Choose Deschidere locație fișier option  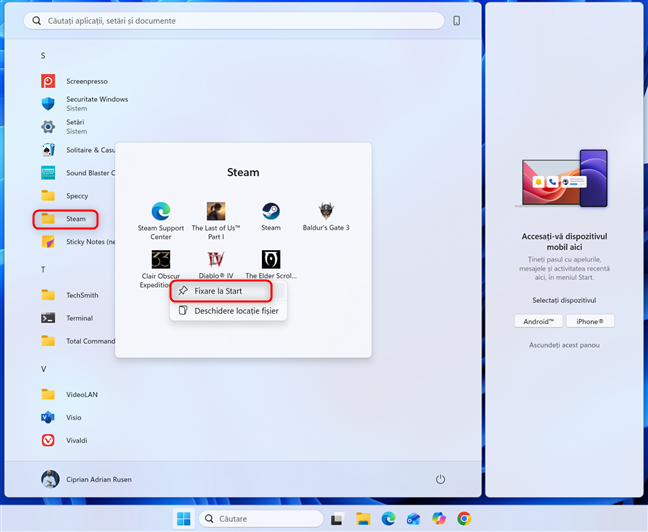[237, 311]
